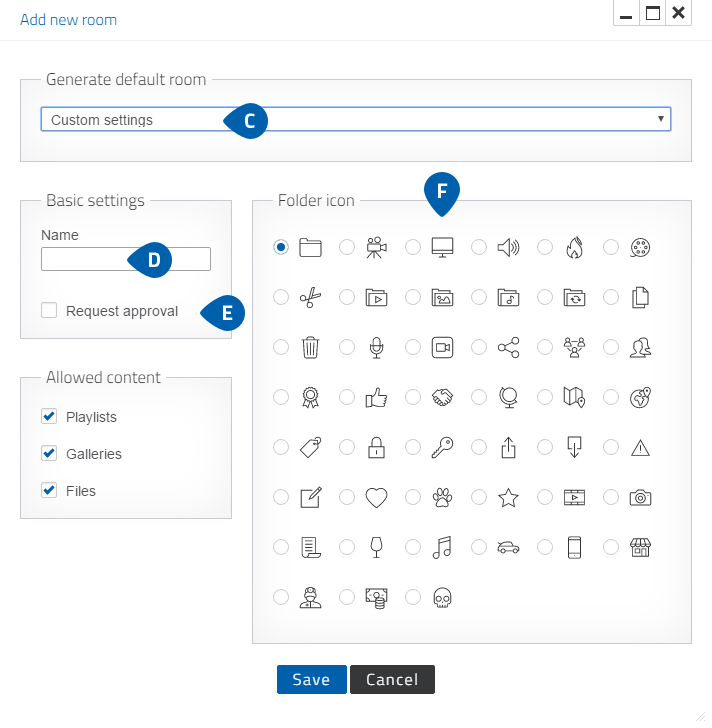Image resolution: width=712 pixels, height=728 pixels.
Task: Click the film strip play icon
Action: coord(574,498)
